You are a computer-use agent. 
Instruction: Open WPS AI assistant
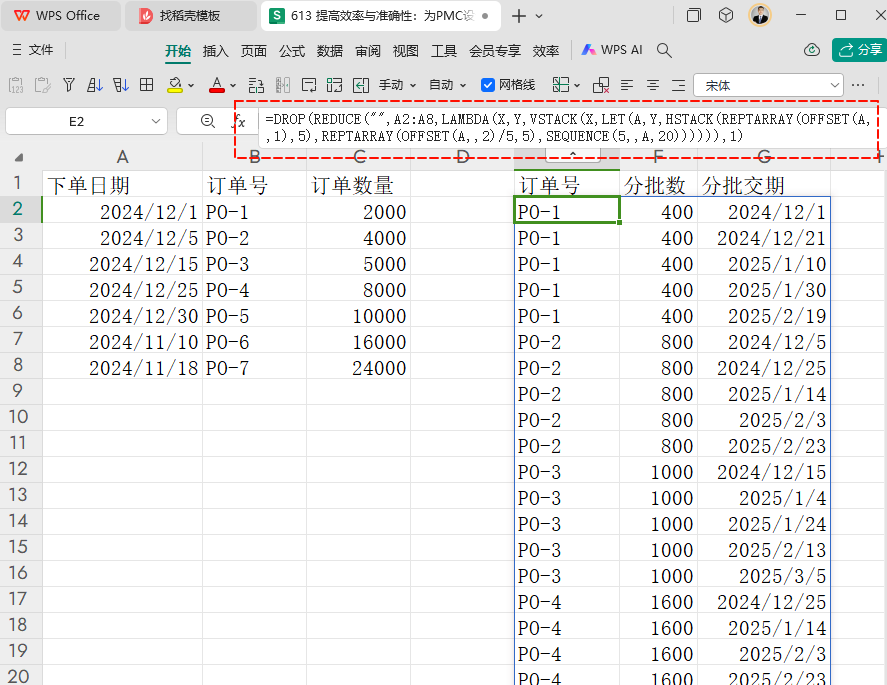tap(612, 50)
